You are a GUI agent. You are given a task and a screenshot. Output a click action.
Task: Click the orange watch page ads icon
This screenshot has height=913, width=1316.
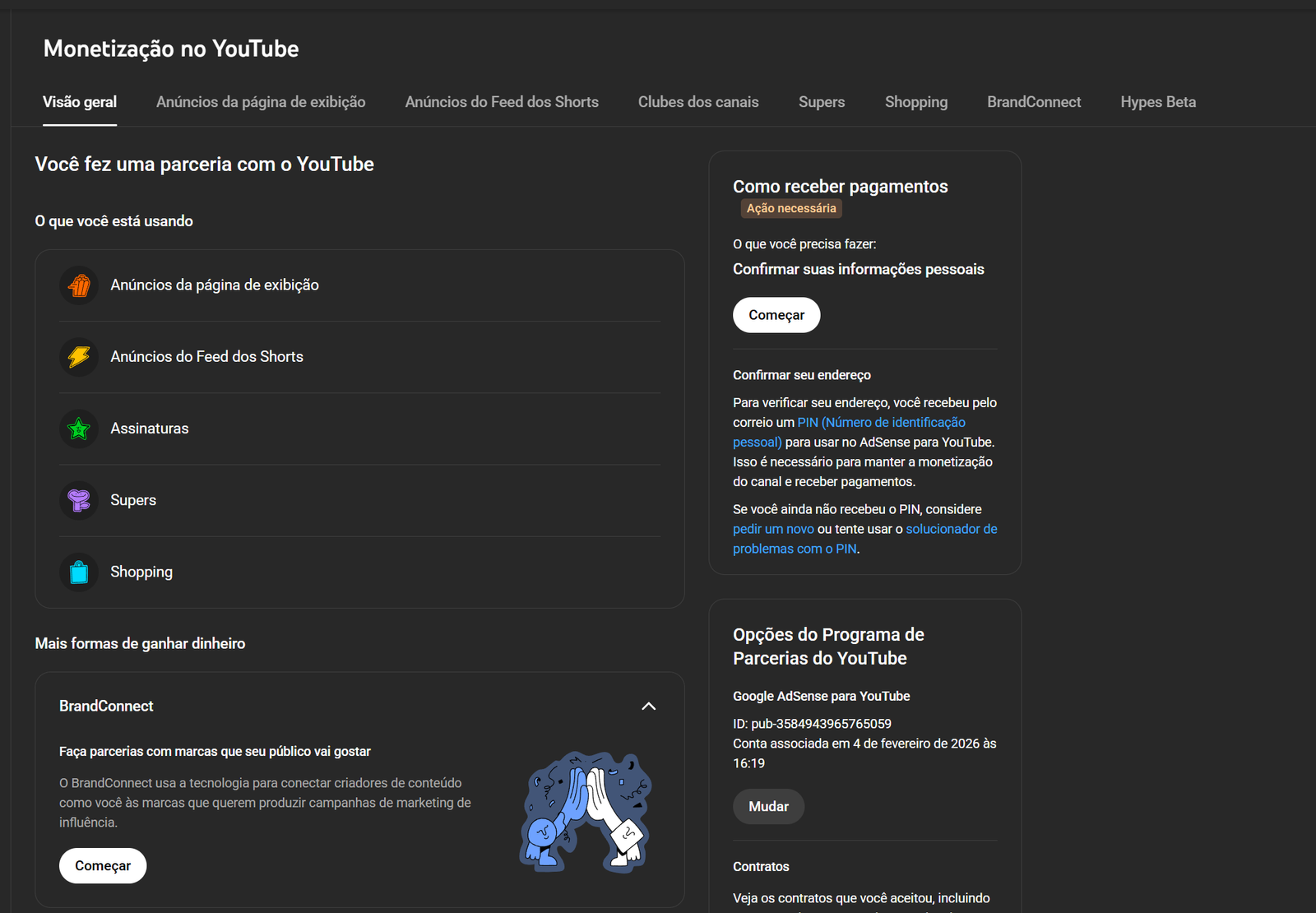79,285
